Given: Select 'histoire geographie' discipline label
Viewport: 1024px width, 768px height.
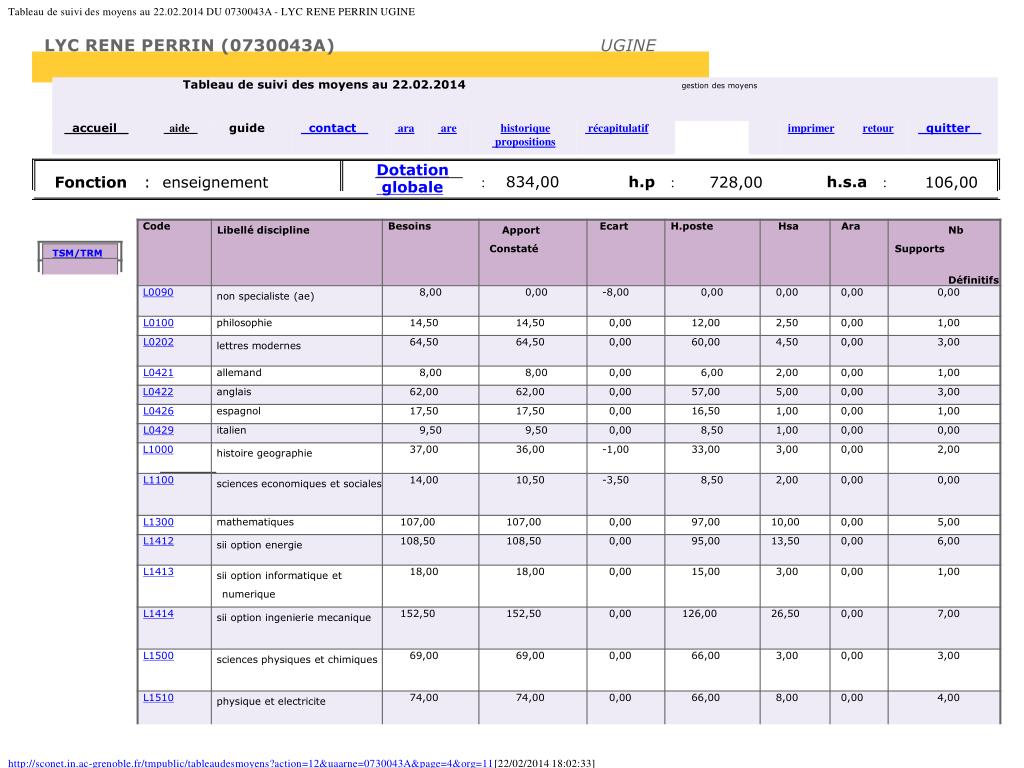Looking at the screenshot, I should click(264, 453).
